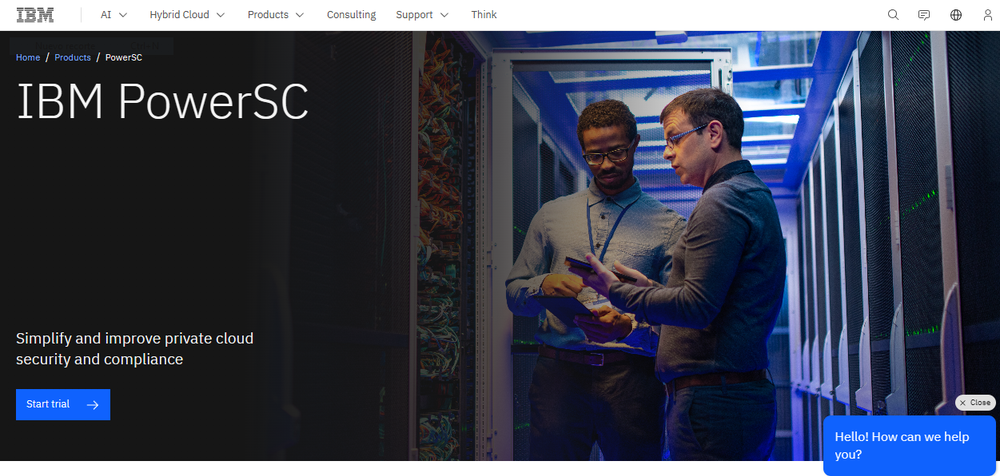This screenshot has height=476, width=1000.
Task: Open the user profile icon
Action: (x=987, y=15)
